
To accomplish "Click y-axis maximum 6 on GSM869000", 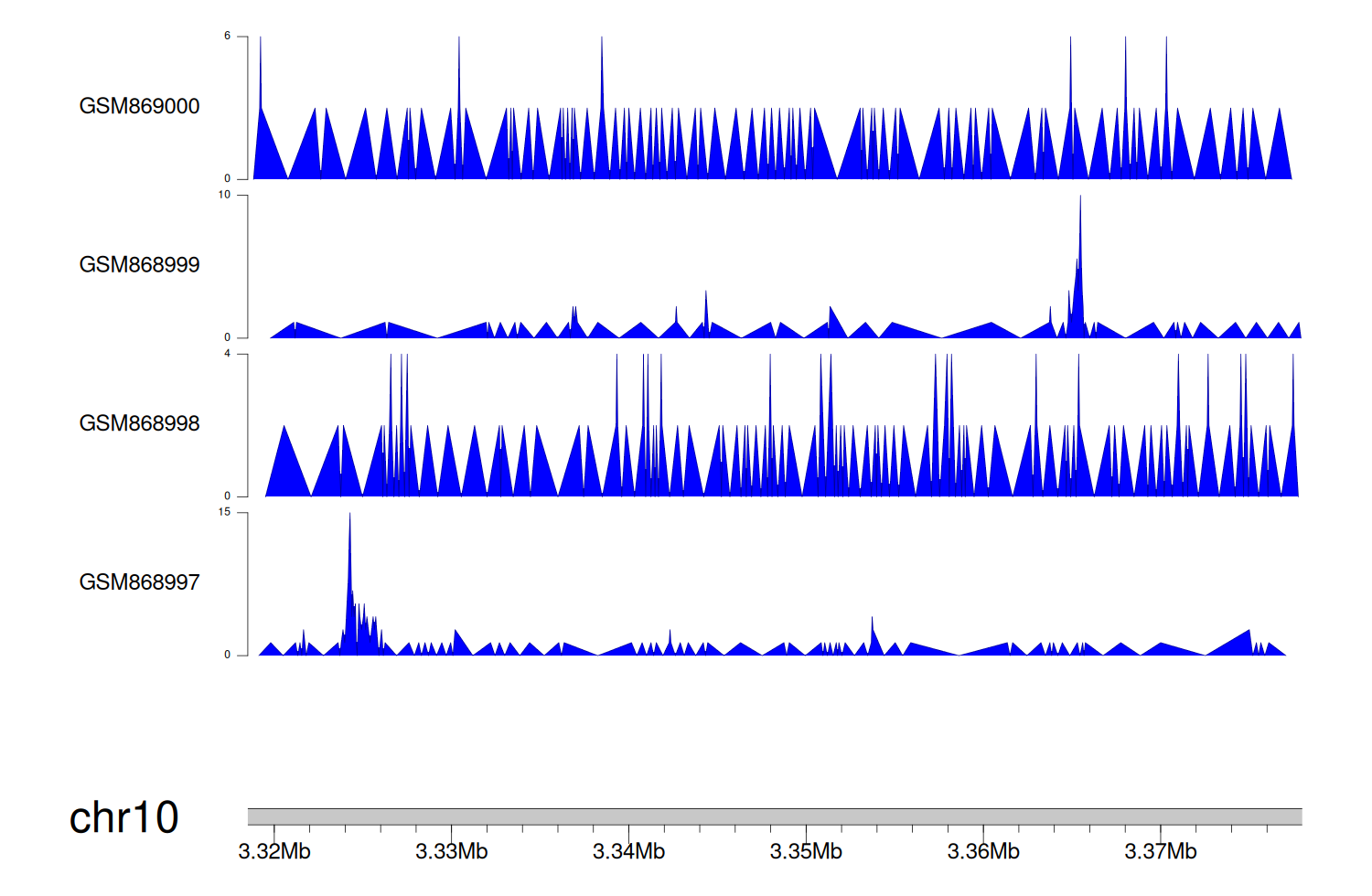I will [x=228, y=37].
